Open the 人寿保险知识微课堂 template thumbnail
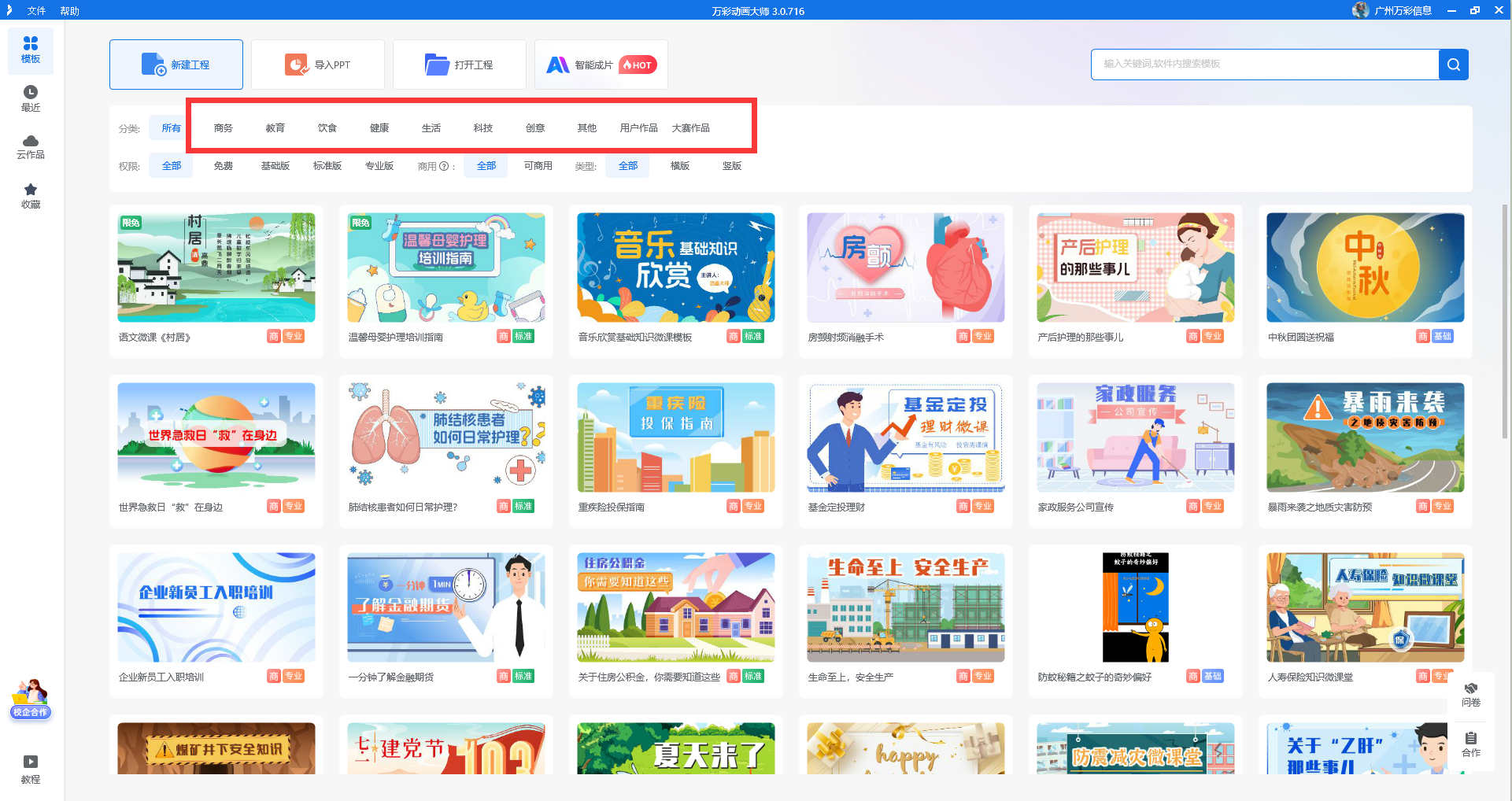1512x801 pixels. pos(1366,607)
